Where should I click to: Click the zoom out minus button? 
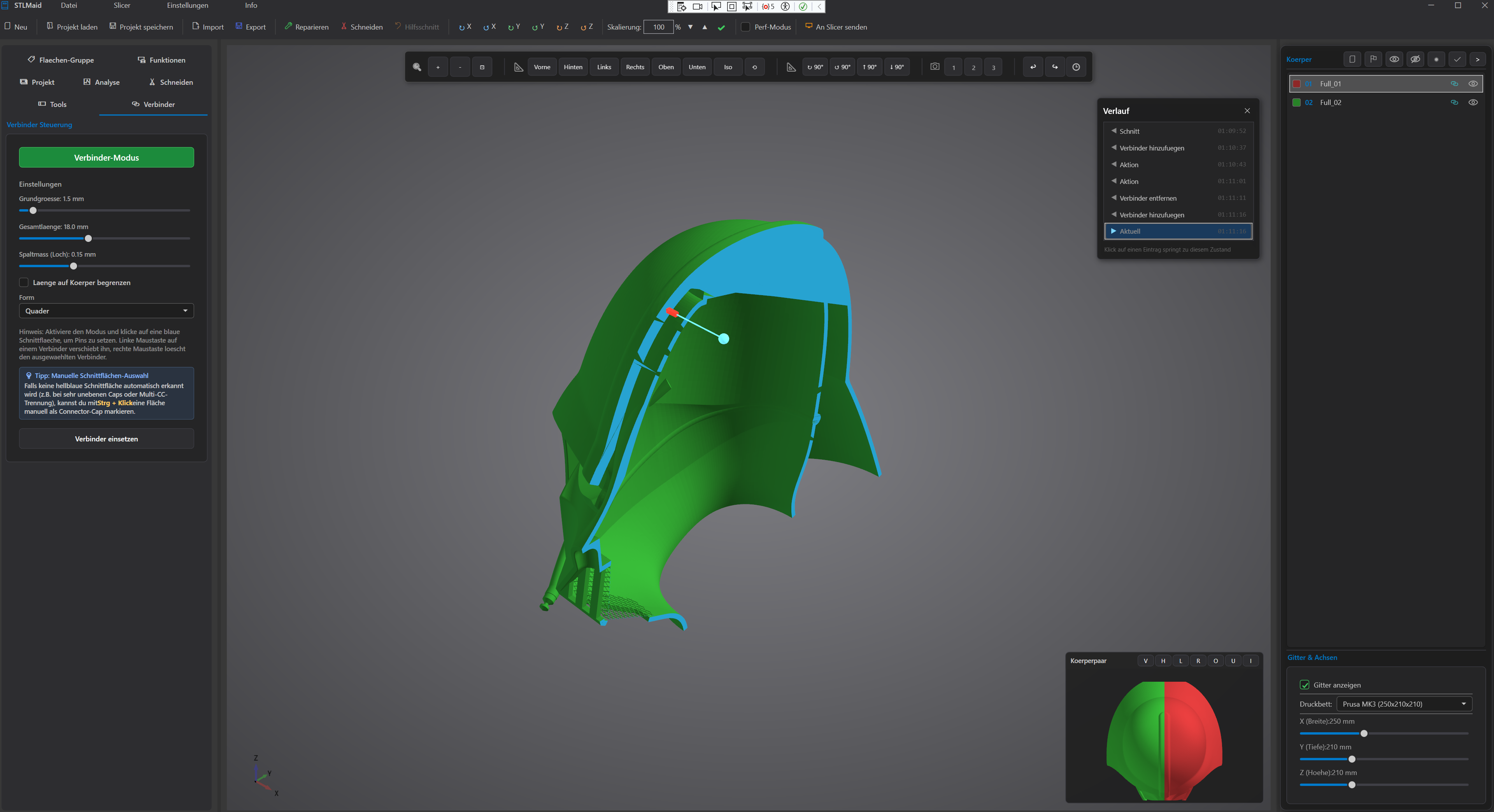click(460, 67)
